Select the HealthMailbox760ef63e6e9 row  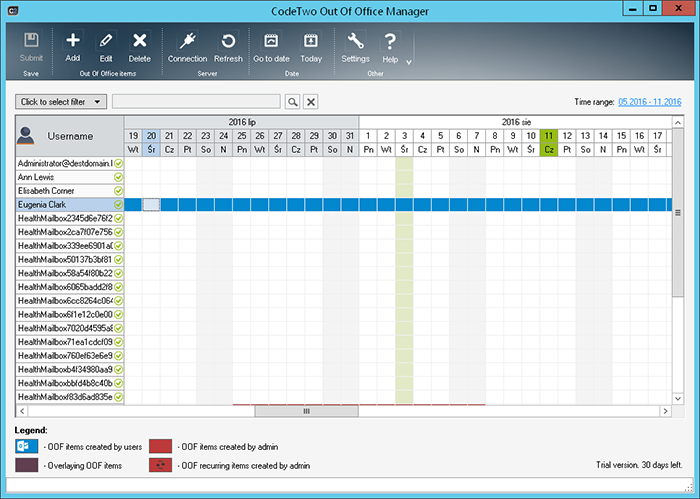pyautogui.click(x=70, y=356)
